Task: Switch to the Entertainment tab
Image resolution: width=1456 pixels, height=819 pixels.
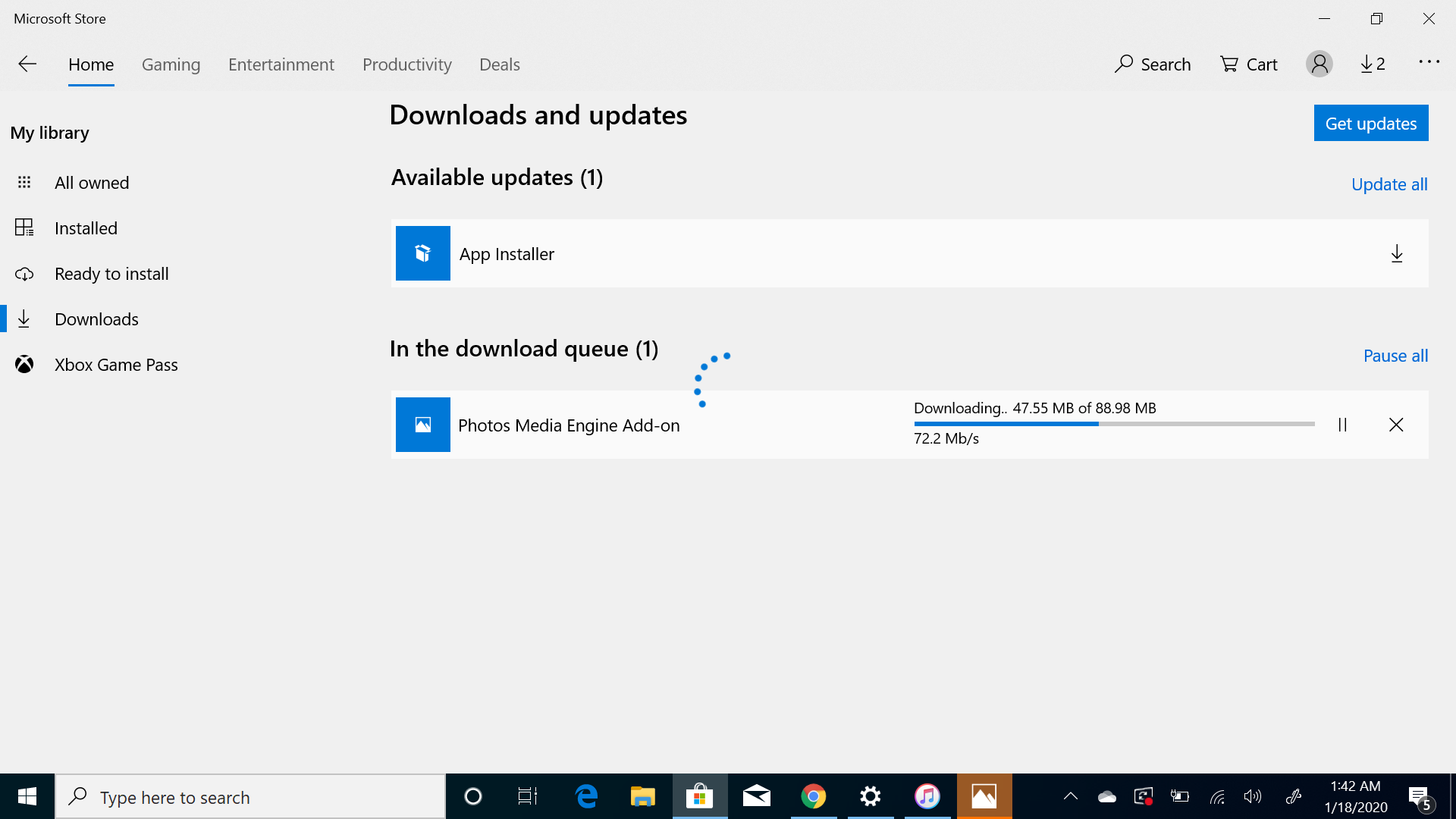Action: [x=281, y=64]
